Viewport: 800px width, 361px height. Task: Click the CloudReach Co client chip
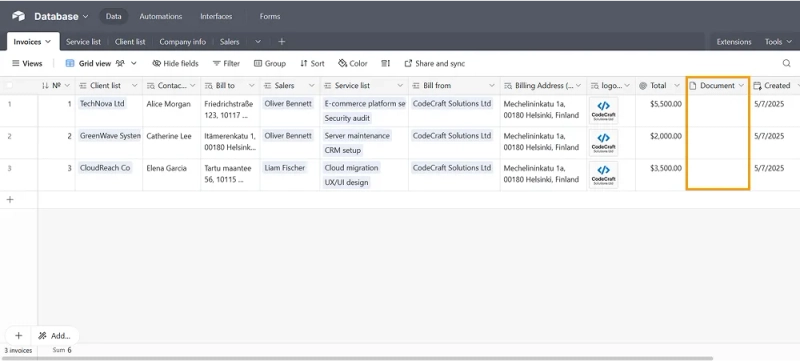[105, 168]
